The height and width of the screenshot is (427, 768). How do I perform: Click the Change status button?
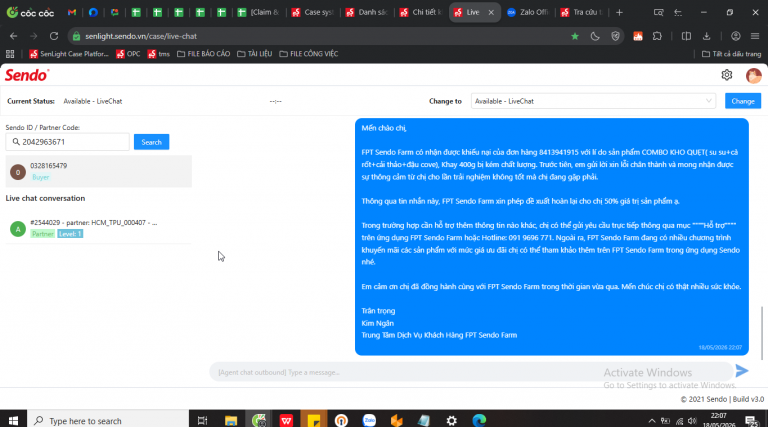pyautogui.click(x=743, y=101)
